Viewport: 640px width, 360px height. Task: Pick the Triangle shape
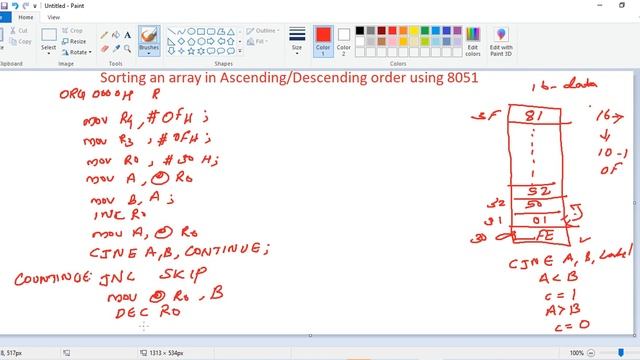coord(231,32)
